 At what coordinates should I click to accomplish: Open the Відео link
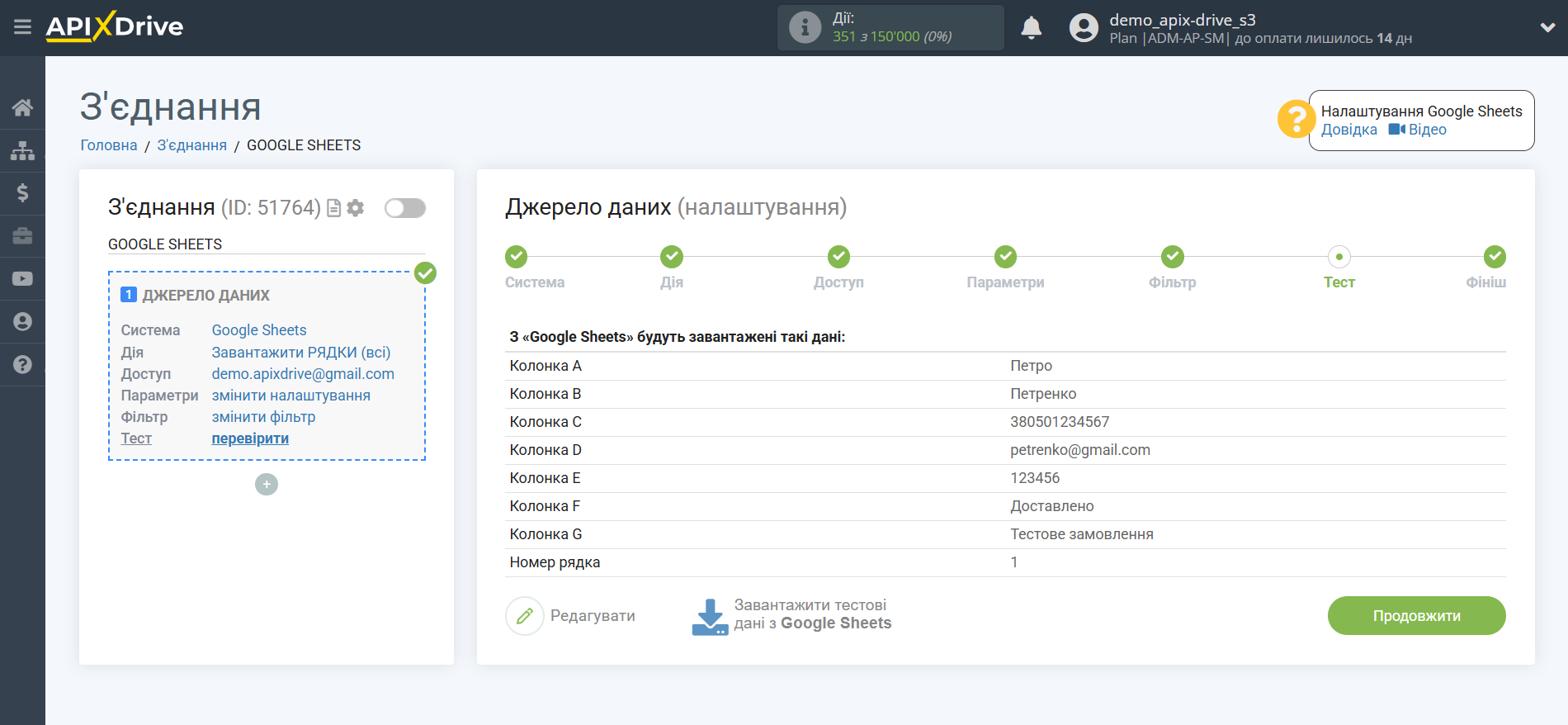(1418, 130)
